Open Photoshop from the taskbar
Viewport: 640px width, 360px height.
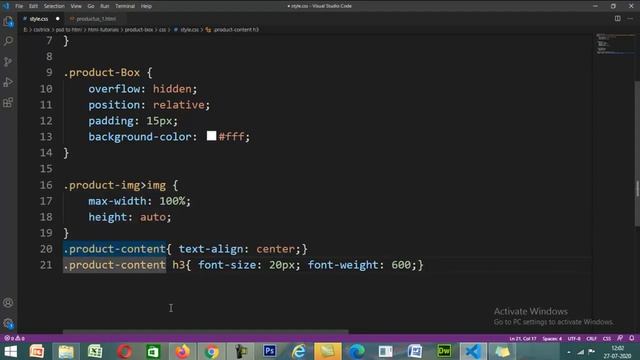click(x=269, y=351)
